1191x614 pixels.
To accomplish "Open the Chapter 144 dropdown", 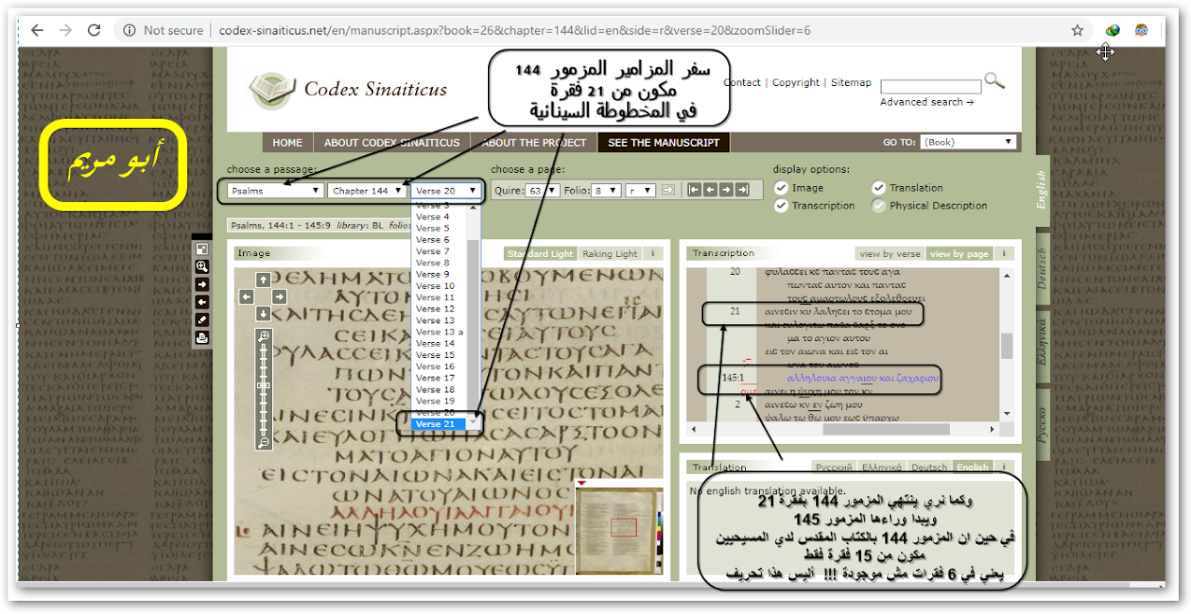I will coord(367,191).
